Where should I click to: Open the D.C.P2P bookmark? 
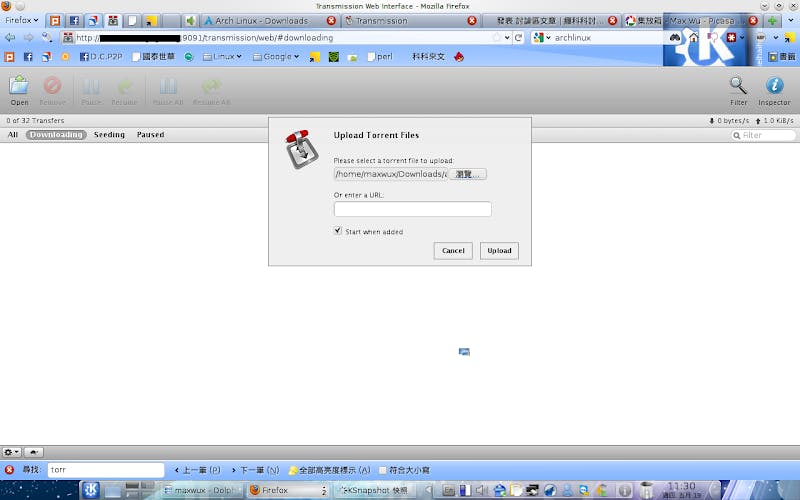coord(101,57)
